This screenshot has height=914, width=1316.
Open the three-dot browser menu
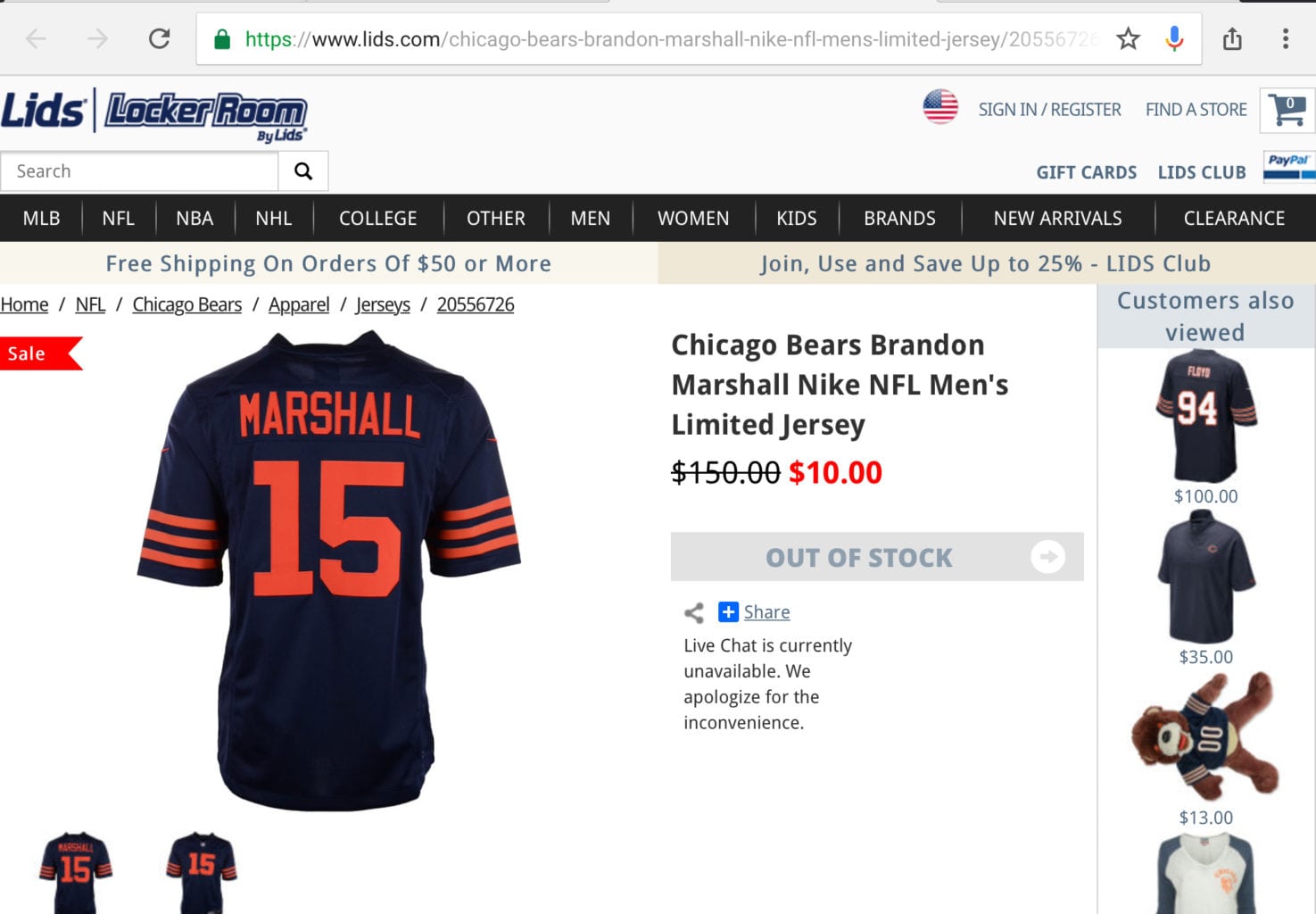[x=1285, y=38]
